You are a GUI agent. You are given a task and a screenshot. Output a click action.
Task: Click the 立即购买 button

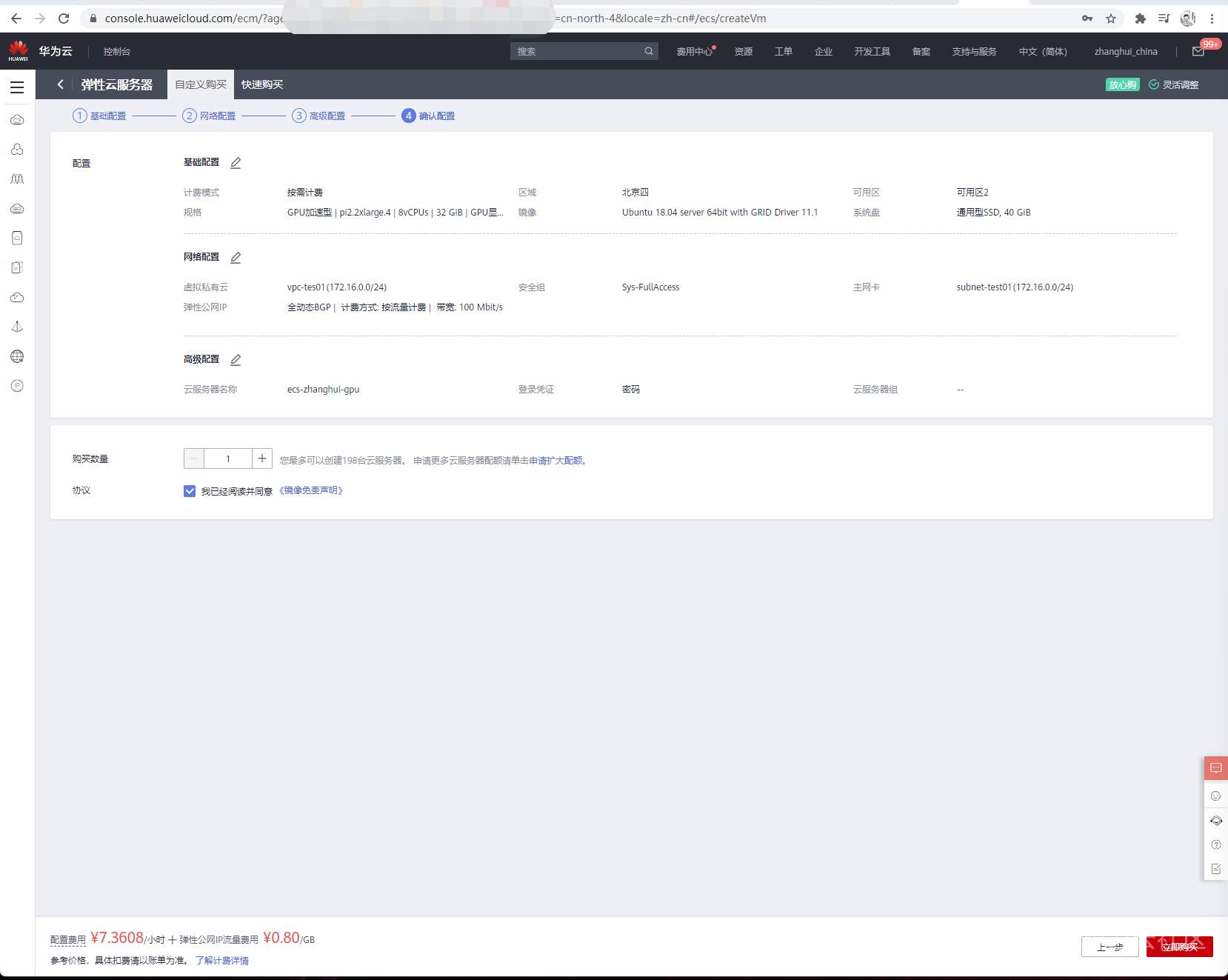[x=1180, y=947]
